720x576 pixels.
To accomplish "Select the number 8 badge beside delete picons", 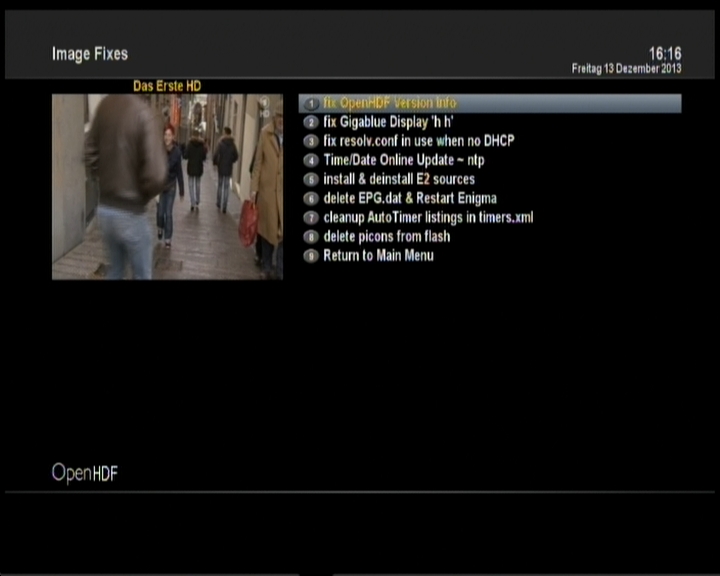I will point(311,237).
